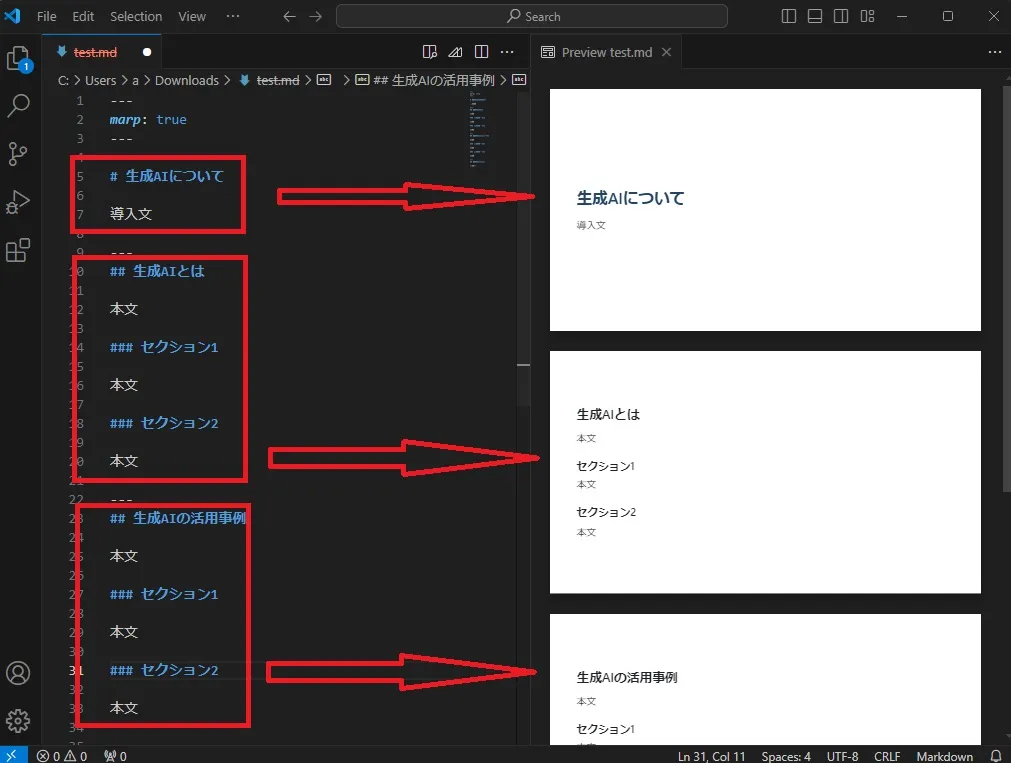Minimize the VS Code window
Viewport: 1011px width, 763px height.
pos(902,16)
